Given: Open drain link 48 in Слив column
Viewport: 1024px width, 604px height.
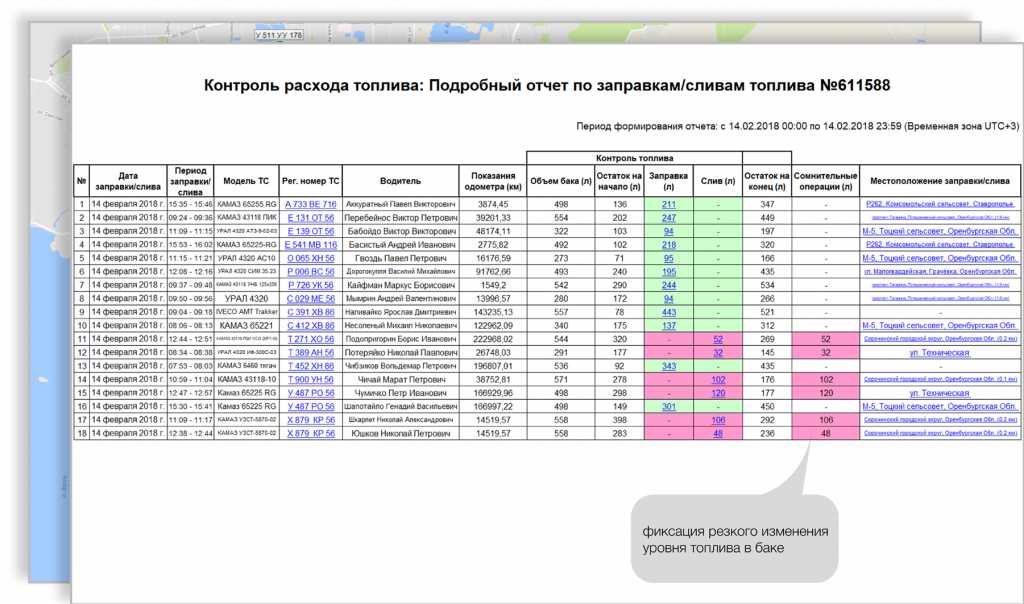Looking at the screenshot, I should click(718, 434).
